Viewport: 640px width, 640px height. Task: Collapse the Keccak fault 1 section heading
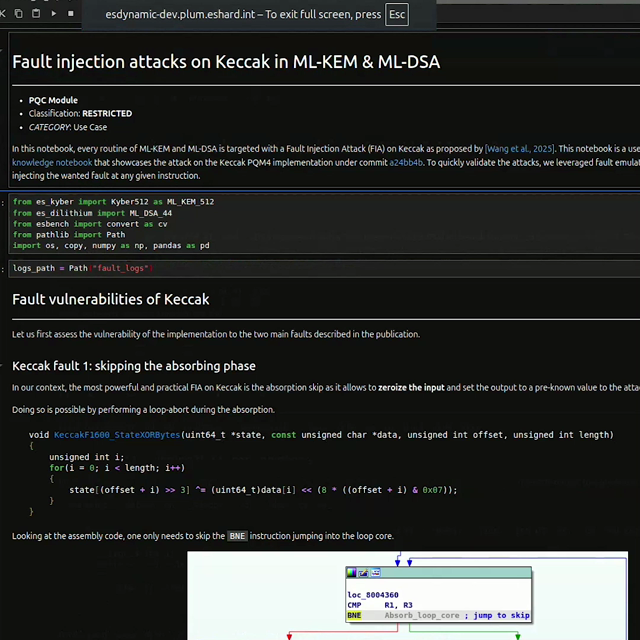pos(1,366)
